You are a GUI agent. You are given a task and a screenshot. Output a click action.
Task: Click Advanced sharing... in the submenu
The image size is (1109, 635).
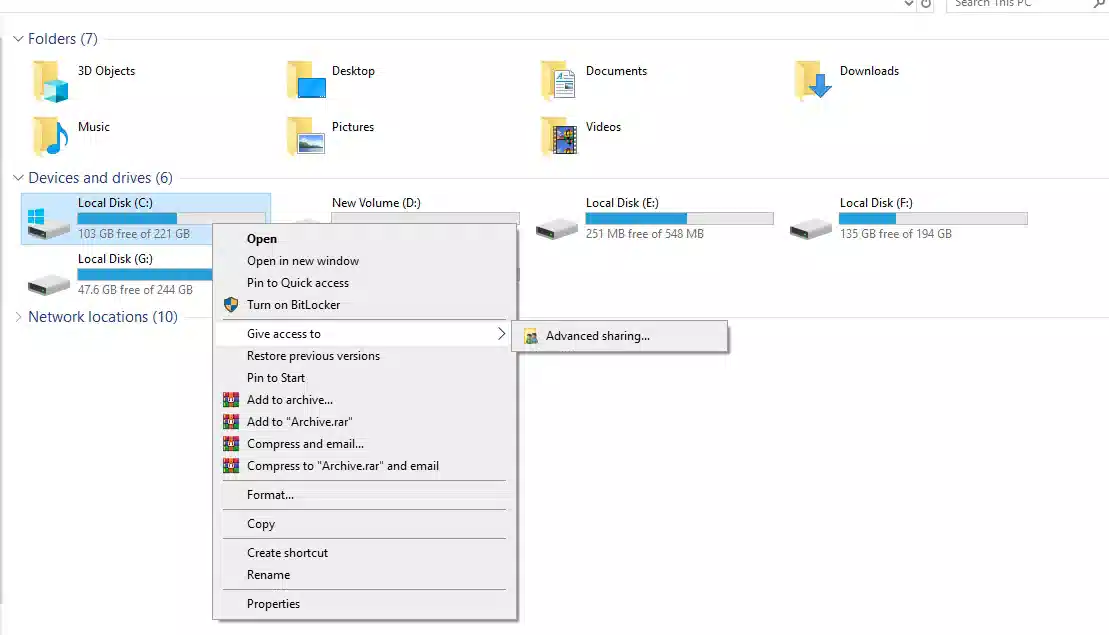(597, 336)
